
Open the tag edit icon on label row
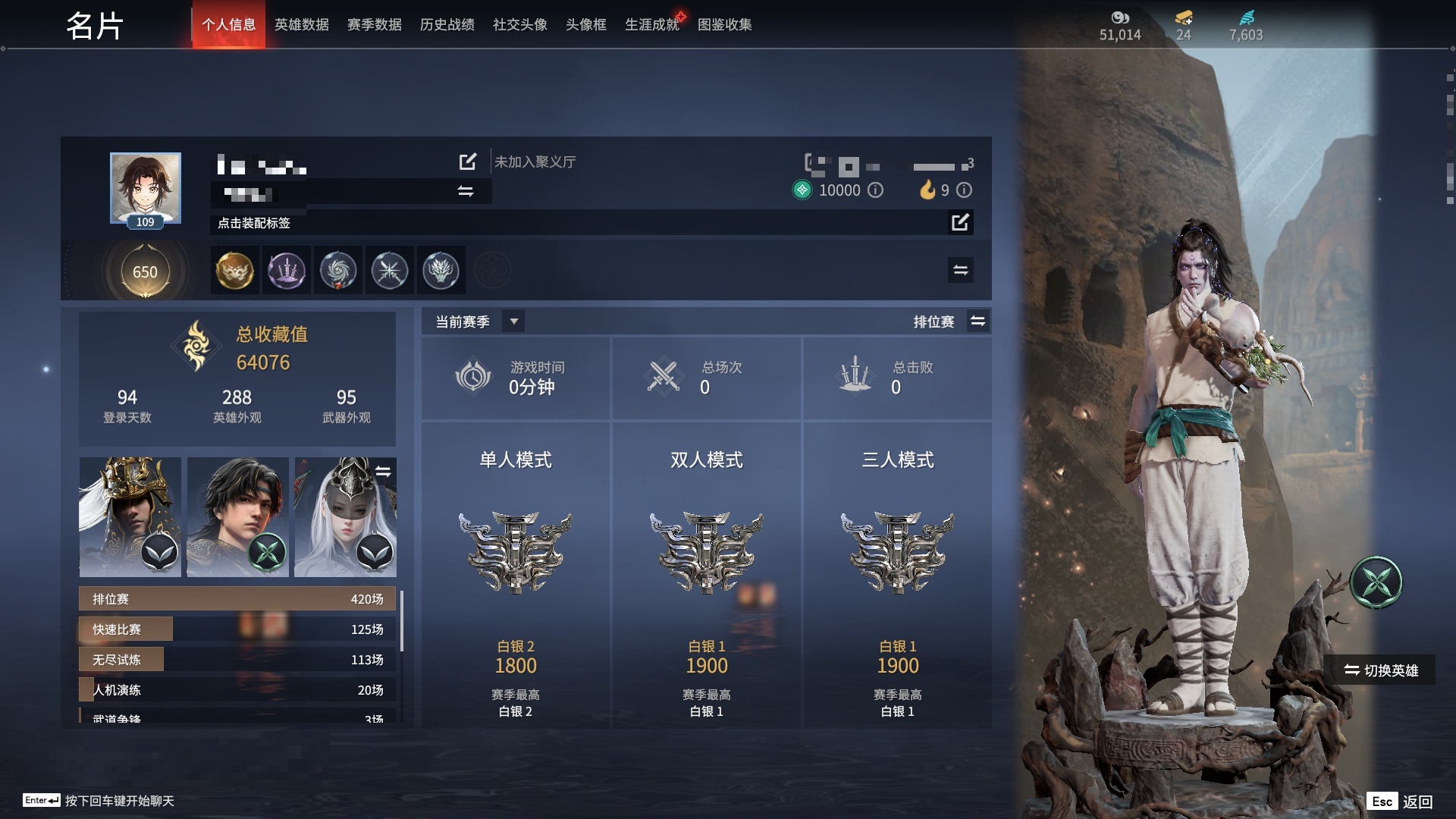pos(960,222)
